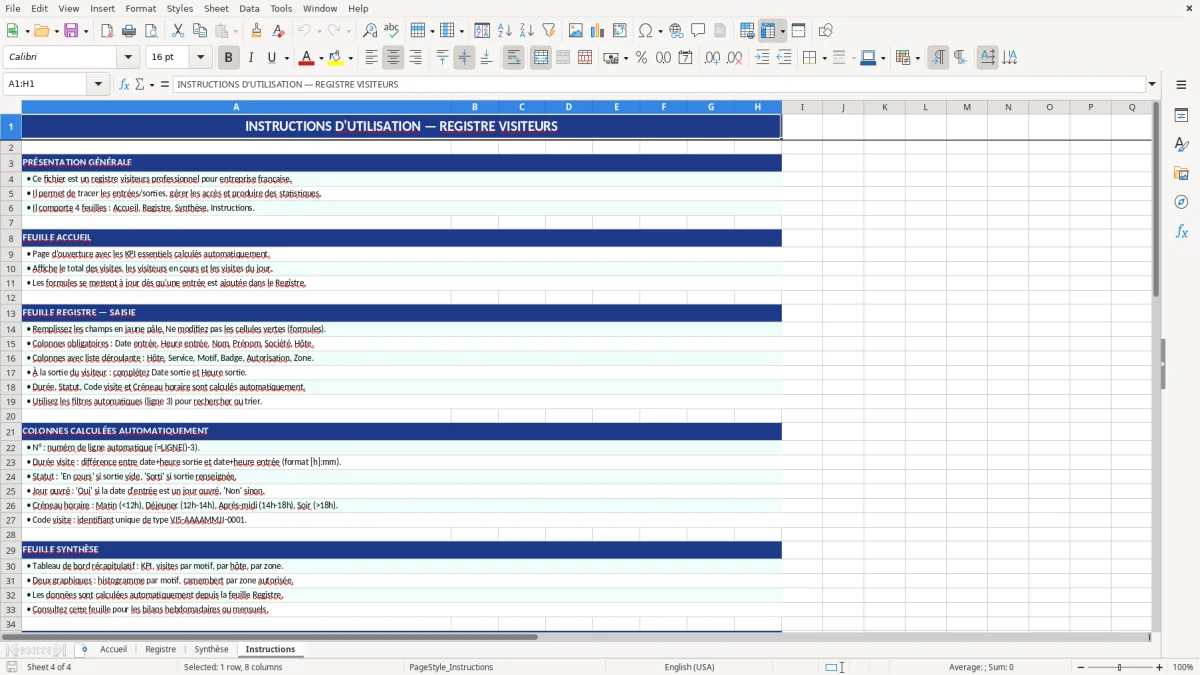The image size is (1200, 675).
Task: Insert an image
Action: click(576, 31)
